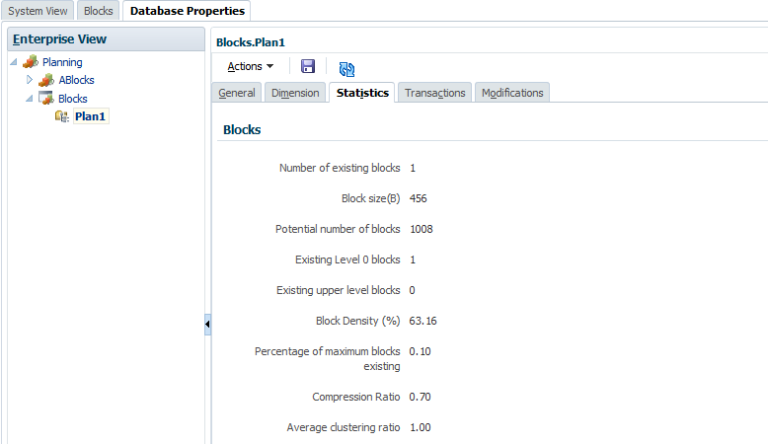
Task: Click 'Average clustering ratio' label
Action: point(343,427)
